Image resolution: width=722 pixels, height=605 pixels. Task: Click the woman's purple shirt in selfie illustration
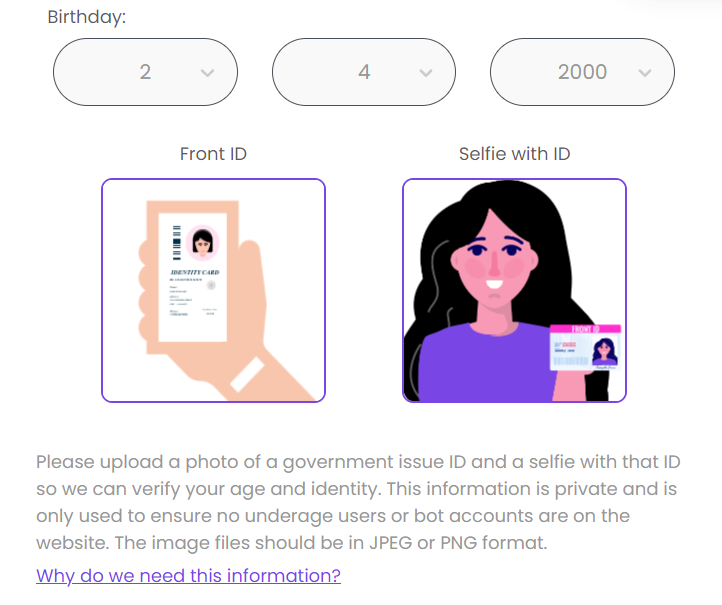point(470,365)
